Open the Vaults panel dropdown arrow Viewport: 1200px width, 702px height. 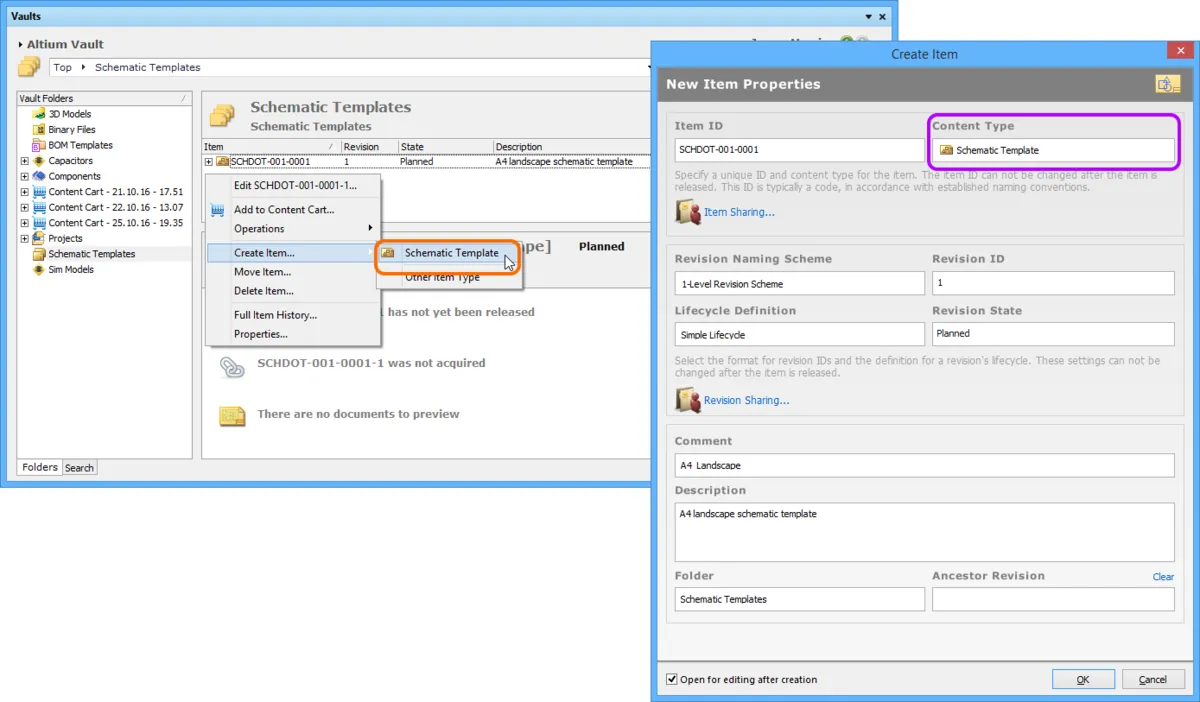coord(868,17)
